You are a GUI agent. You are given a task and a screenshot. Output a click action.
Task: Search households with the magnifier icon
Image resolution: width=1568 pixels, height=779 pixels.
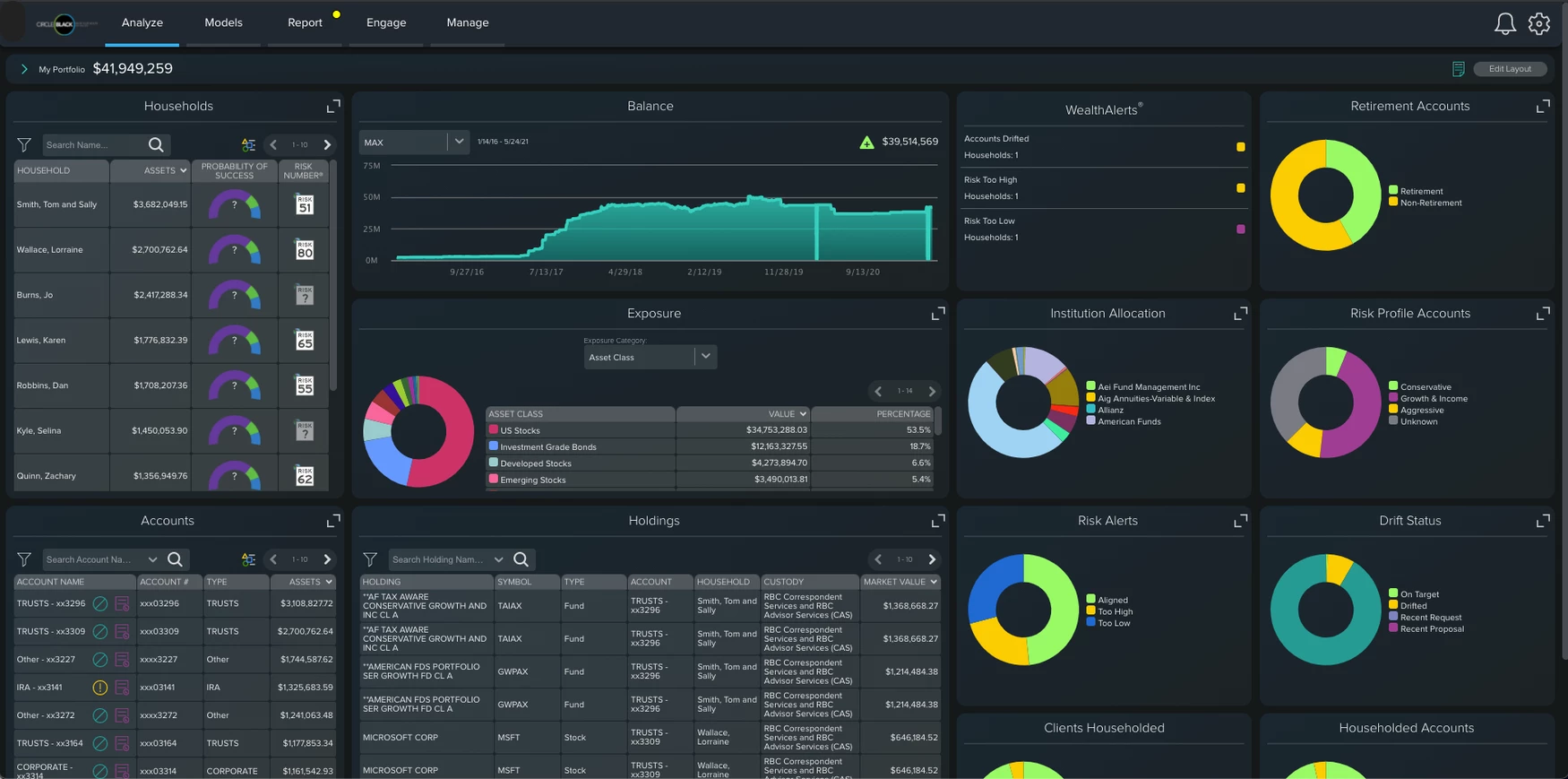point(156,145)
